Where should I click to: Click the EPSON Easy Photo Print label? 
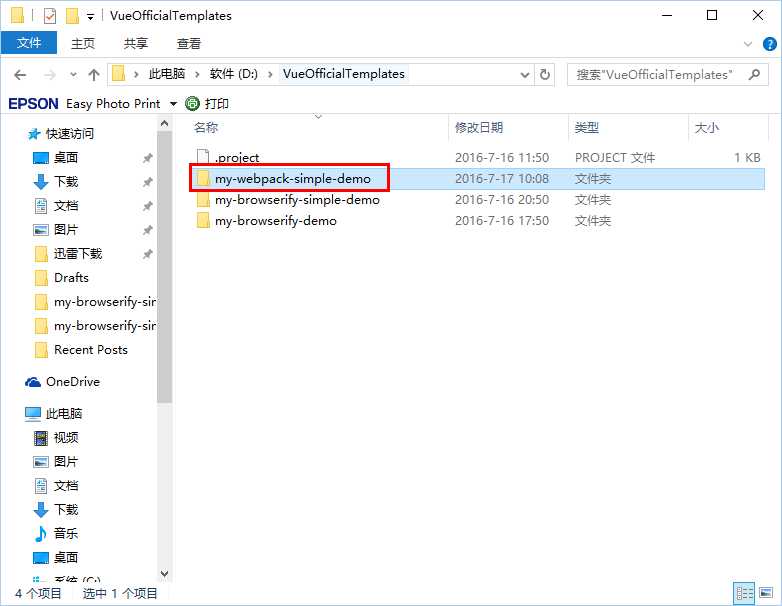[84, 103]
